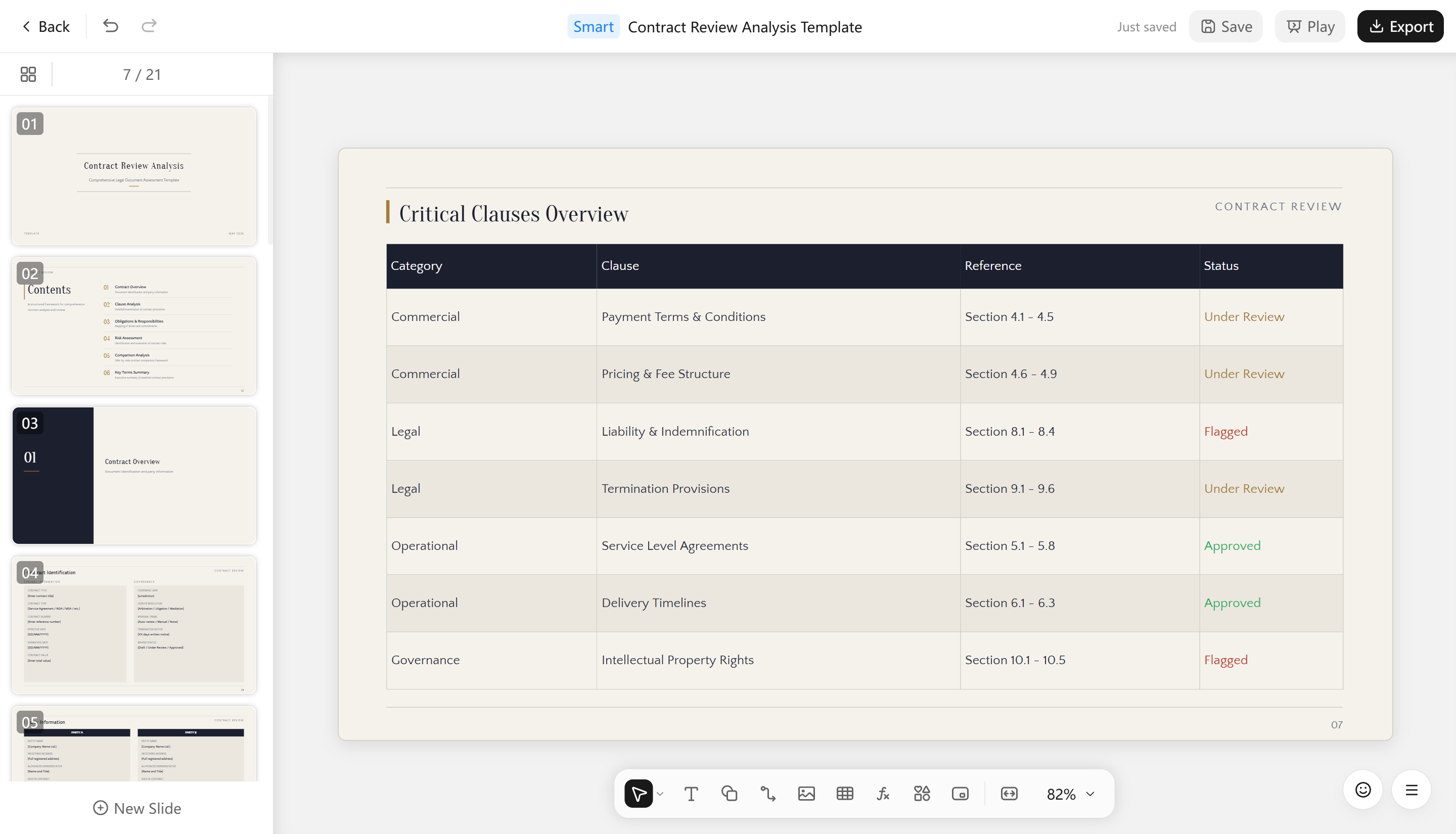Select the pointer selection tool
The height and width of the screenshot is (834, 1456).
click(639, 794)
